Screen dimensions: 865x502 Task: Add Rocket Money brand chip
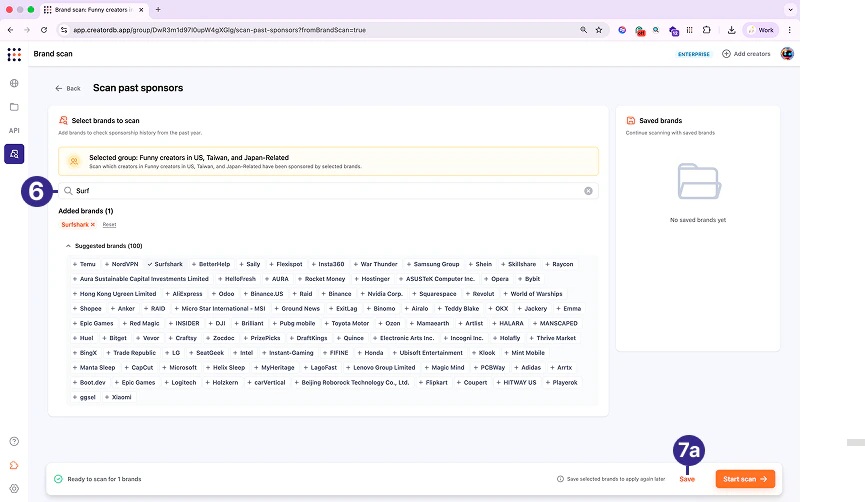(x=321, y=279)
